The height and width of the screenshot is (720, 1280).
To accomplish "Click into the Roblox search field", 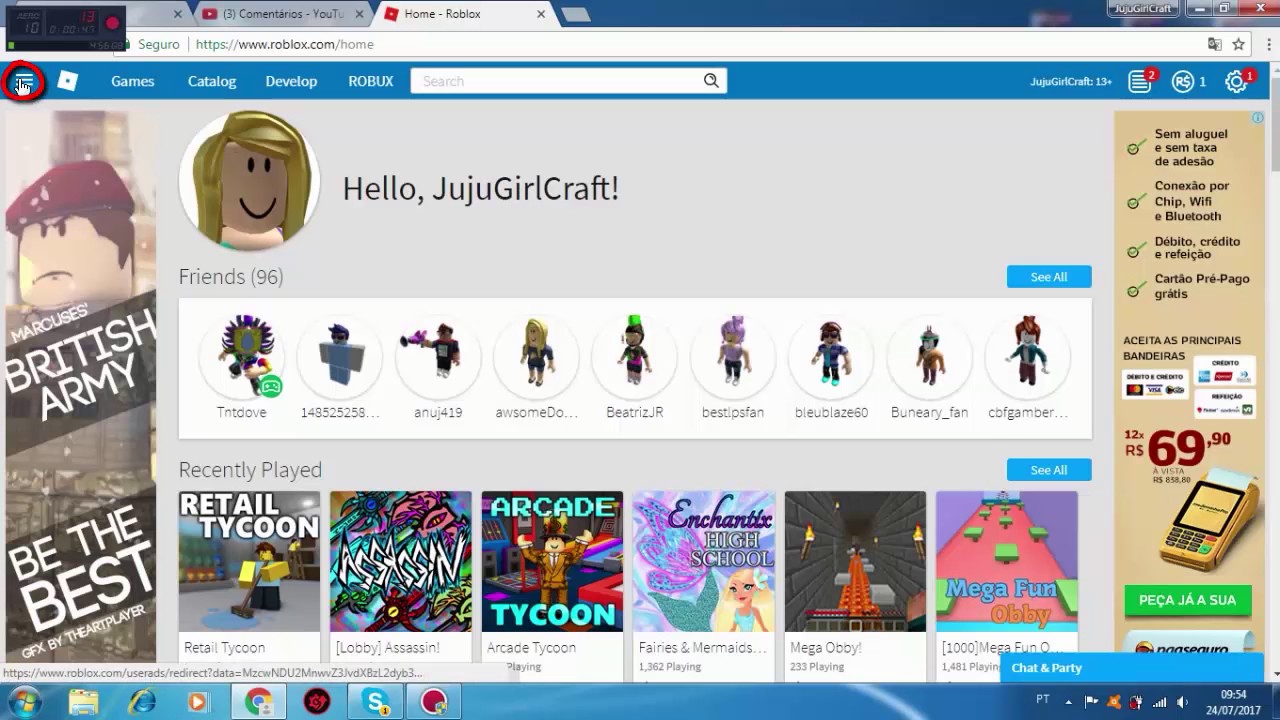I will point(558,81).
